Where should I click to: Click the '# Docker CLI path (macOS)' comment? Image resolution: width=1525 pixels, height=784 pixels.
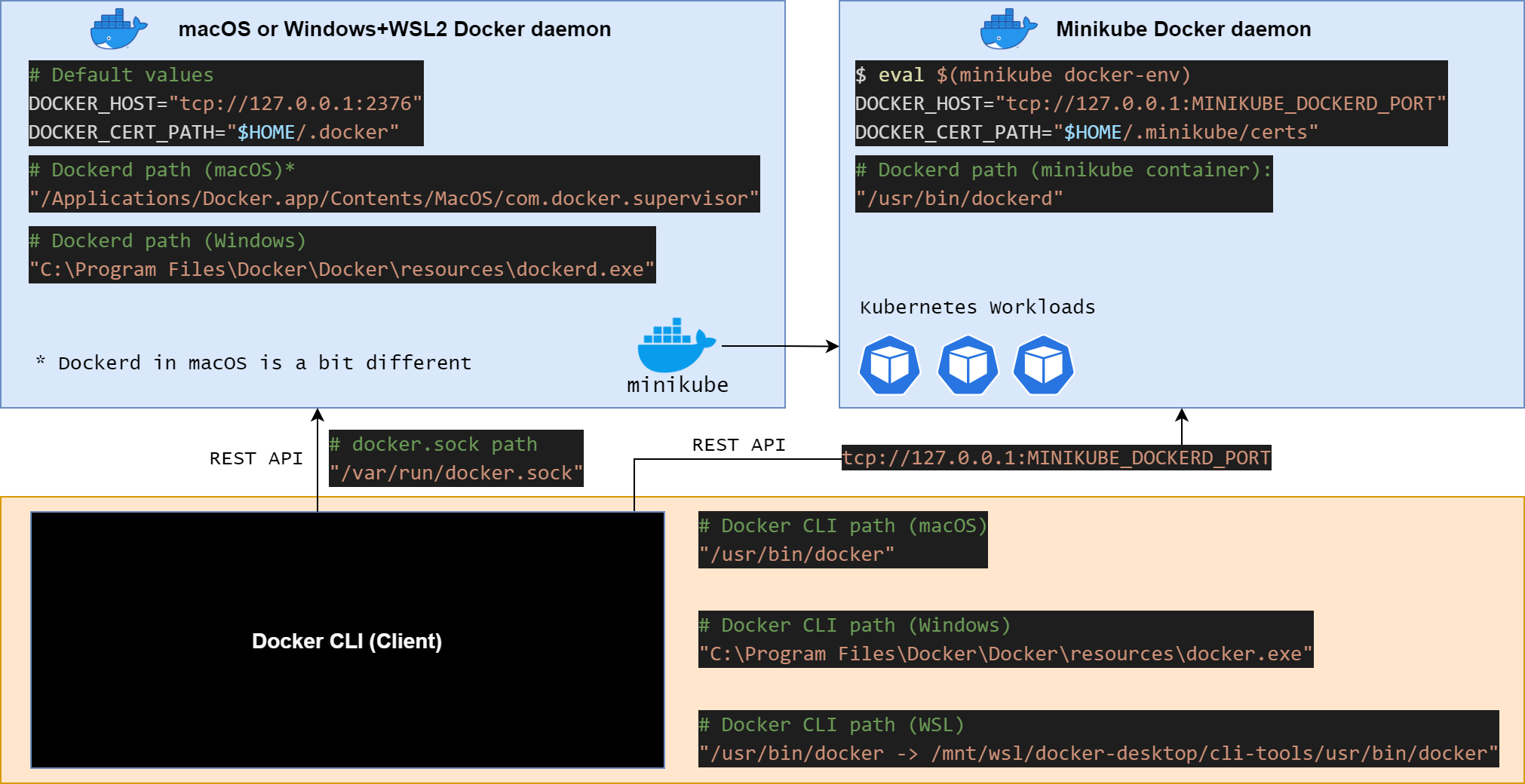tap(843, 525)
